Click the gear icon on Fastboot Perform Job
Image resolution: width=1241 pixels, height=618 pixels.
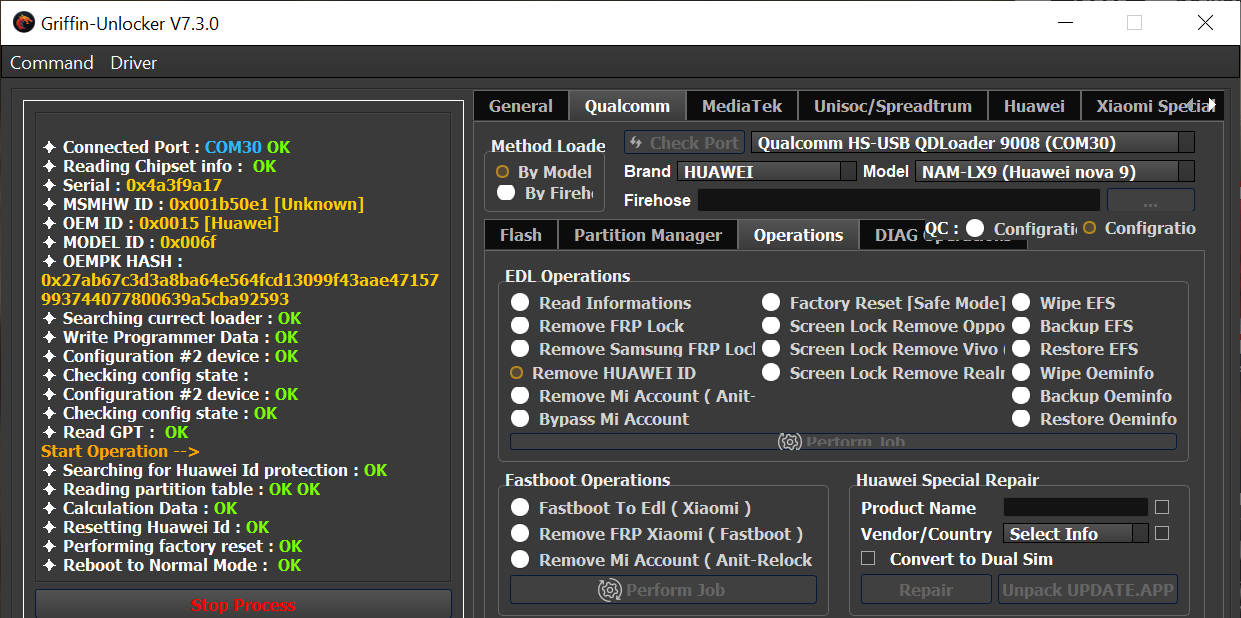[x=609, y=590]
